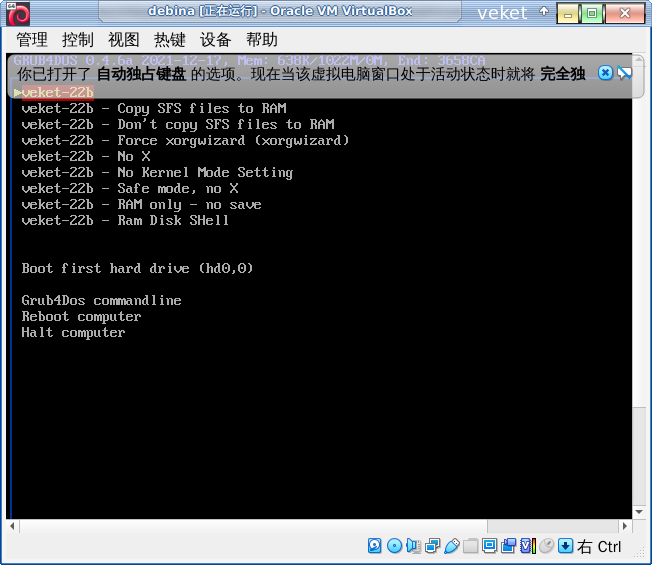Viewport: 652px width, 565px height.
Task: Select 'Halt computer' entry
Action: [73, 333]
